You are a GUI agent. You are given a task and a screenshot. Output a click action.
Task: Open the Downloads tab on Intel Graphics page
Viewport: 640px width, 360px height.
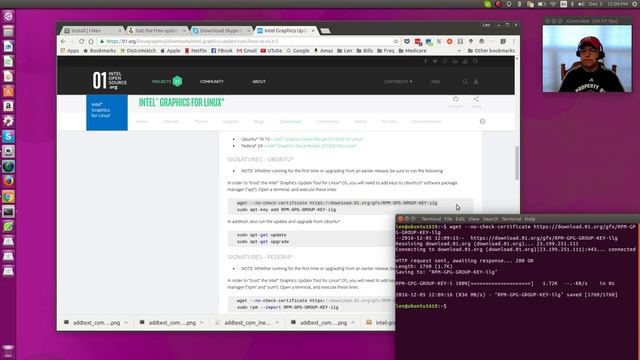[290, 122]
